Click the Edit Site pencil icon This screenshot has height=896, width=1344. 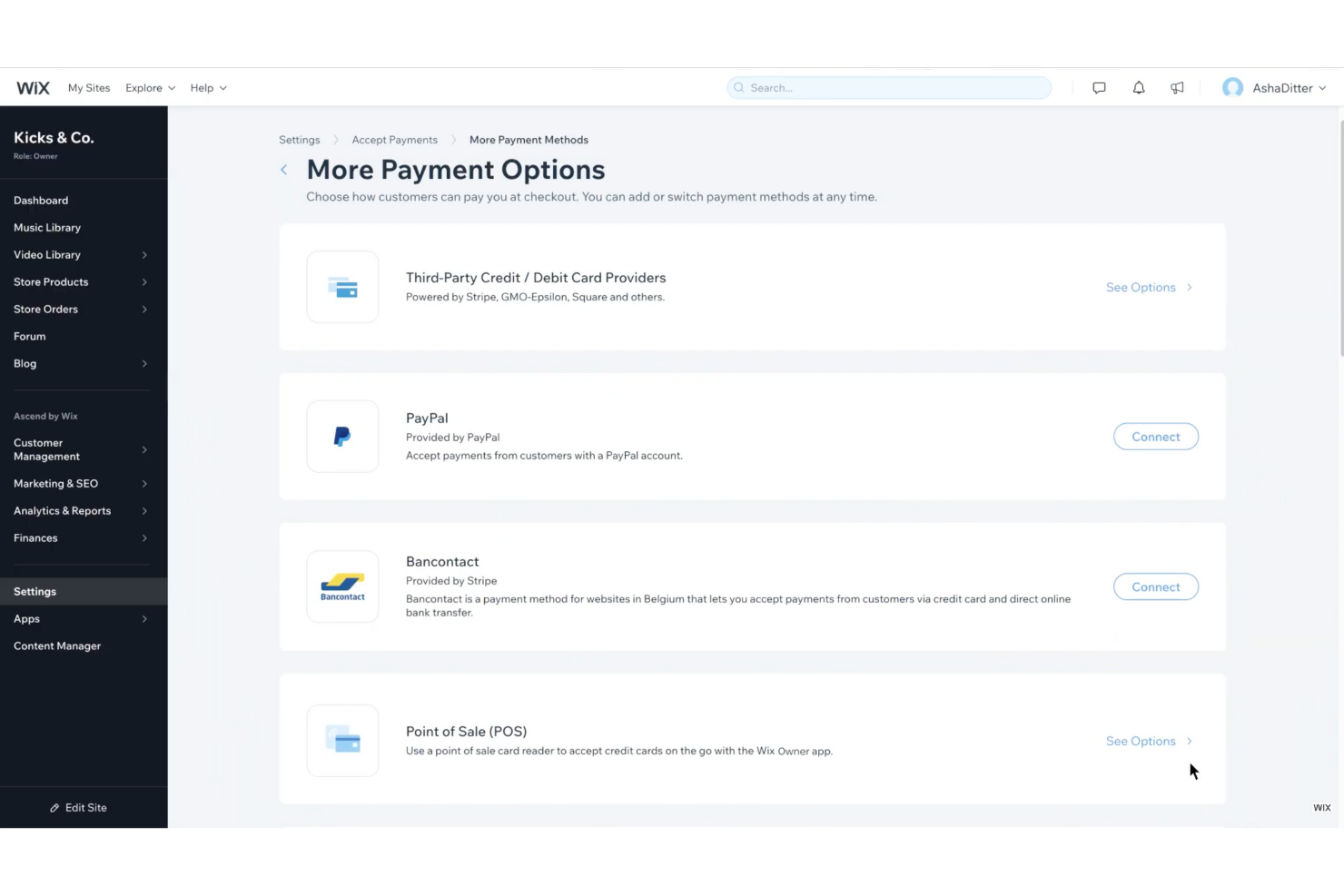pos(54,807)
